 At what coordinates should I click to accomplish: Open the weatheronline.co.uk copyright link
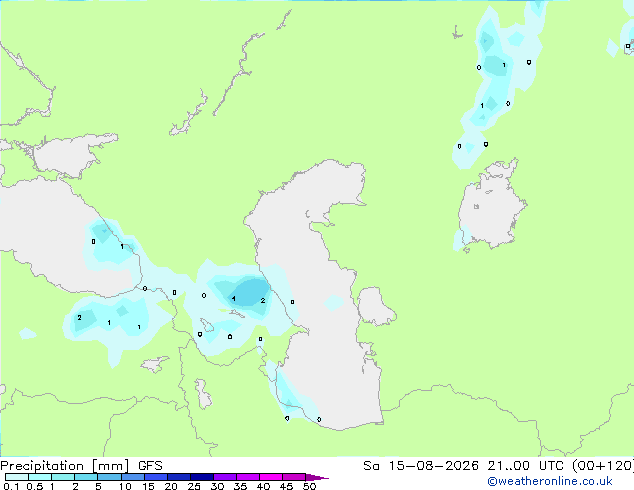(x=549, y=481)
